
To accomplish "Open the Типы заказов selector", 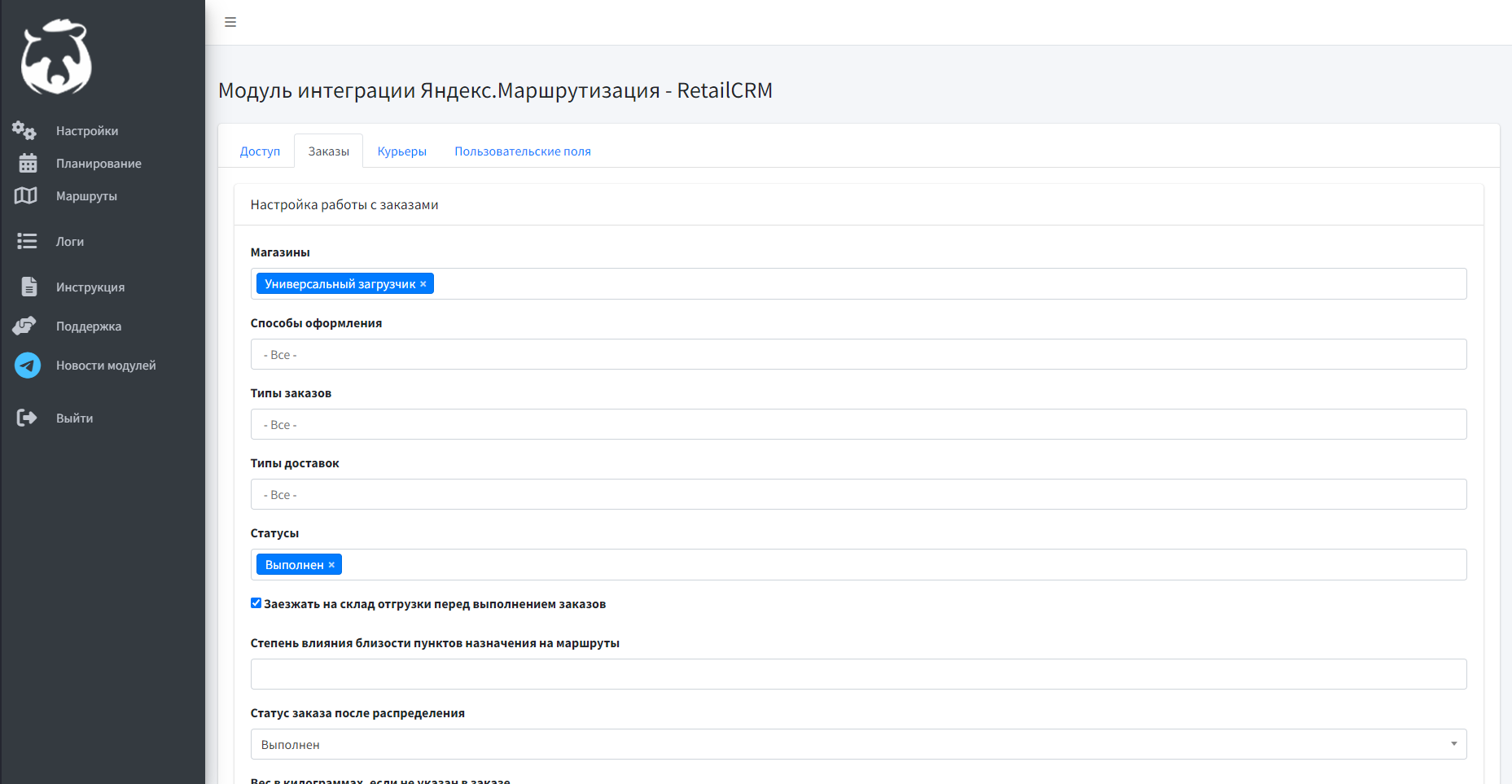I will pyautogui.click(x=858, y=424).
